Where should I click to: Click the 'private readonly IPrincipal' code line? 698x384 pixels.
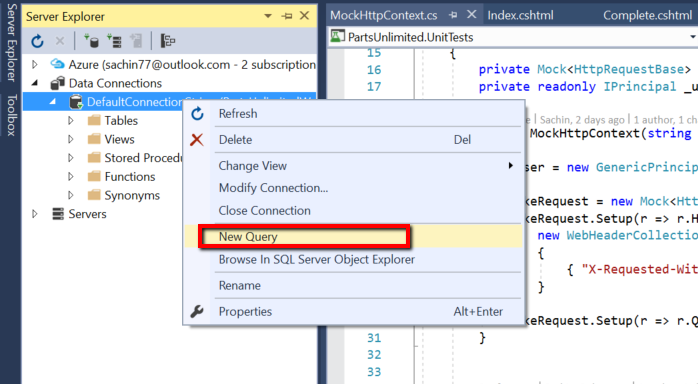click(588, 86)
